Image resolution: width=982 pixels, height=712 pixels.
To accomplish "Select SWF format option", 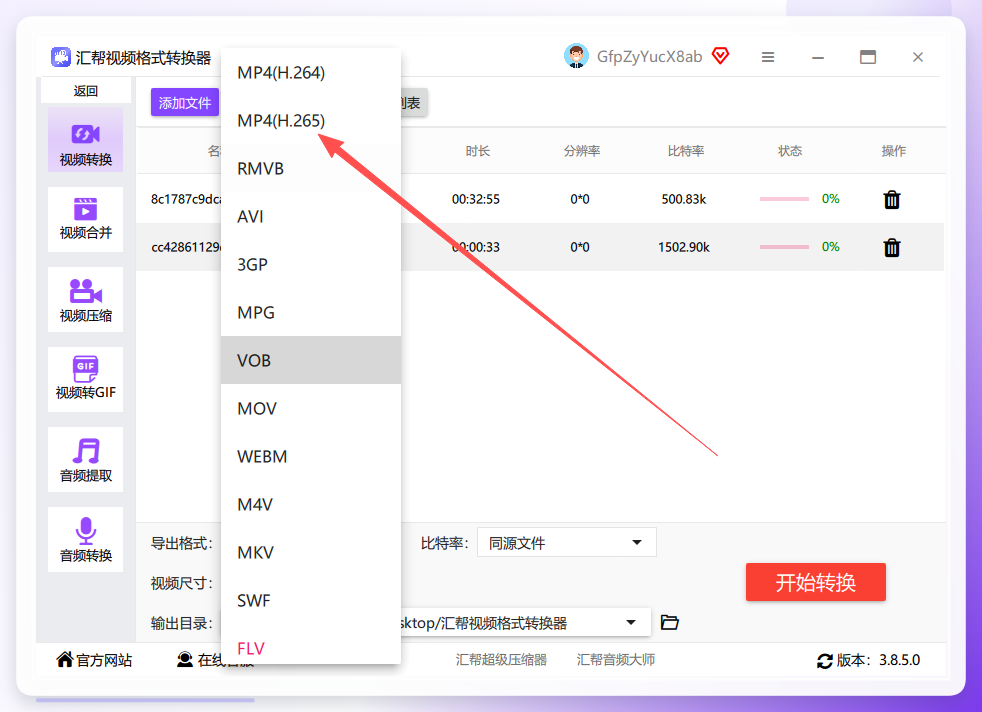I will click(311, 601).
